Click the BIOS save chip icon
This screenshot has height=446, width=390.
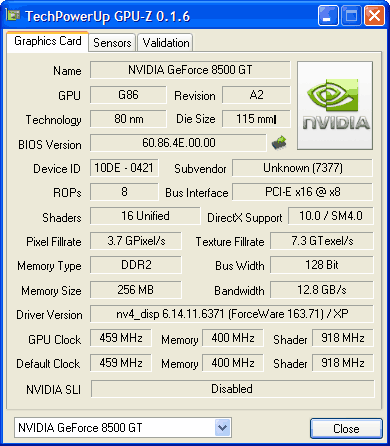pyautogui.click(x=279, y=142)
